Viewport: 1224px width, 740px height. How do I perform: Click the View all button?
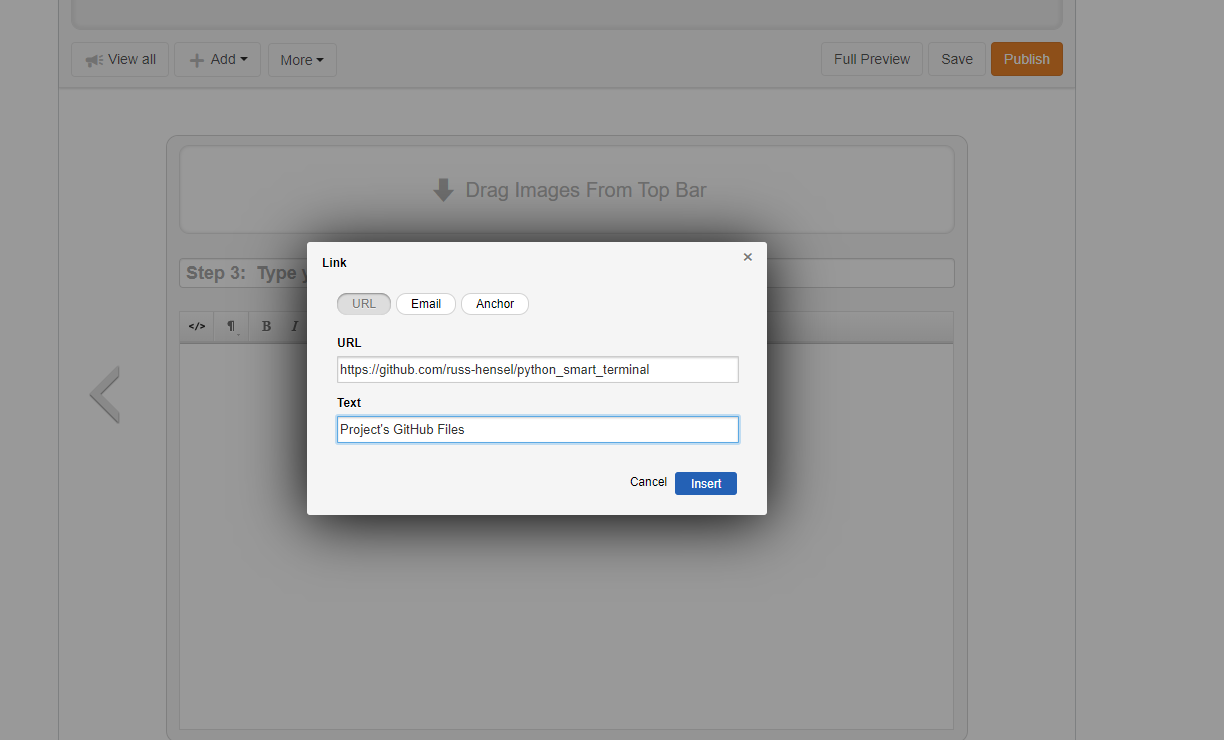click(x=120, y=60)
